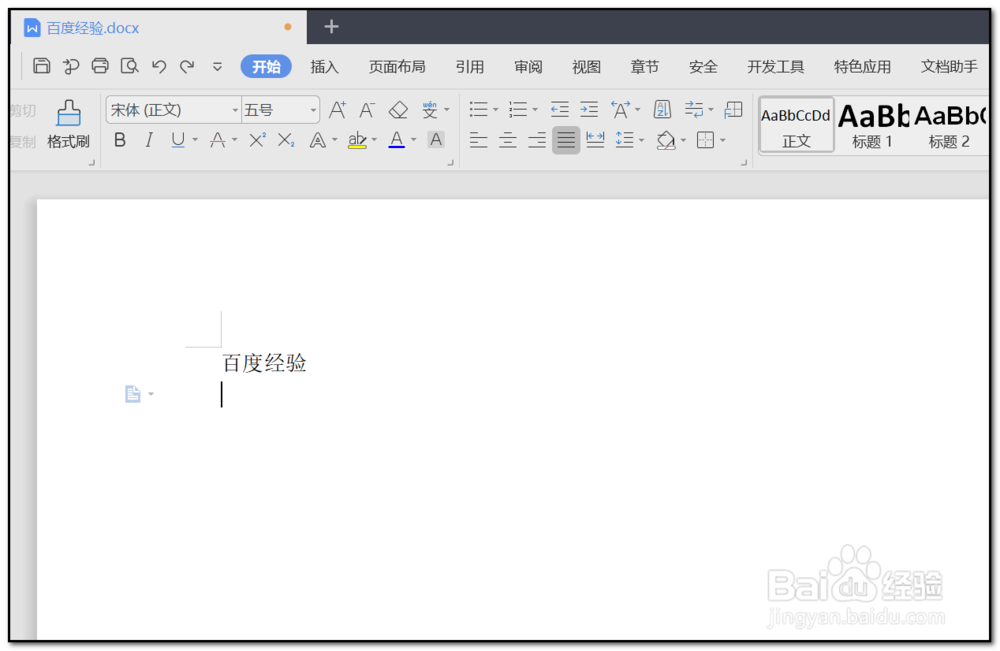Apply subscript formatting

click(x=283, y=140)
